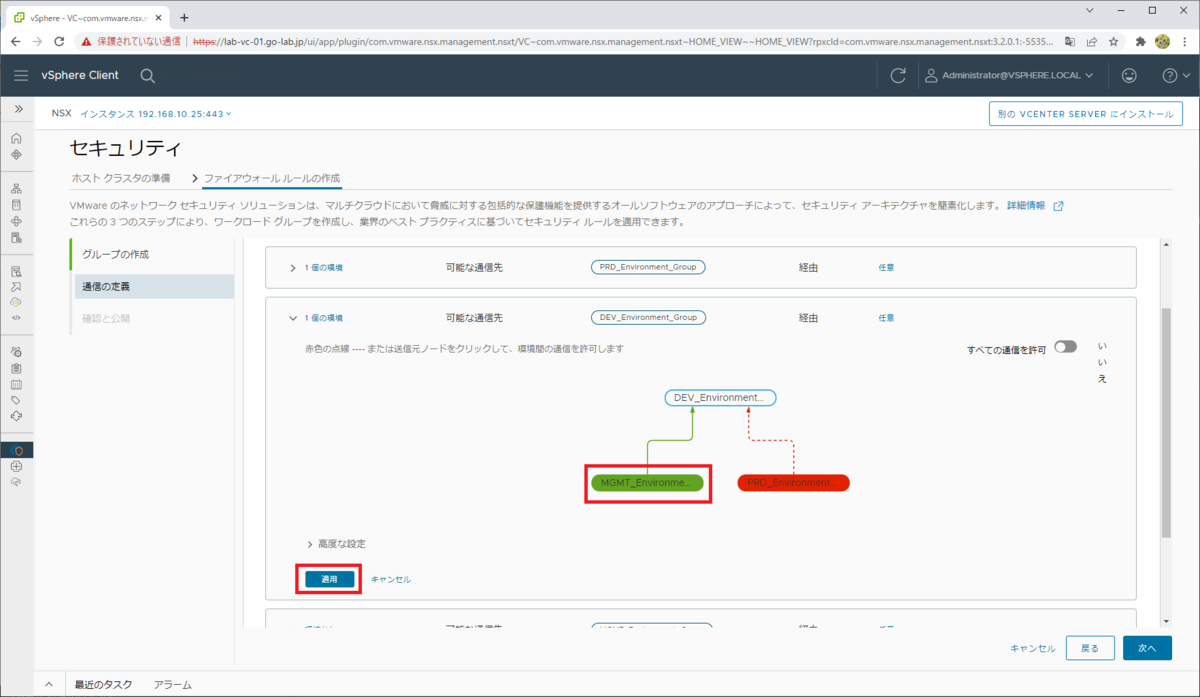Open Tags and Custom Attributes icon
The width and height of the screenshot is (1200, 697).
[16, 400]
